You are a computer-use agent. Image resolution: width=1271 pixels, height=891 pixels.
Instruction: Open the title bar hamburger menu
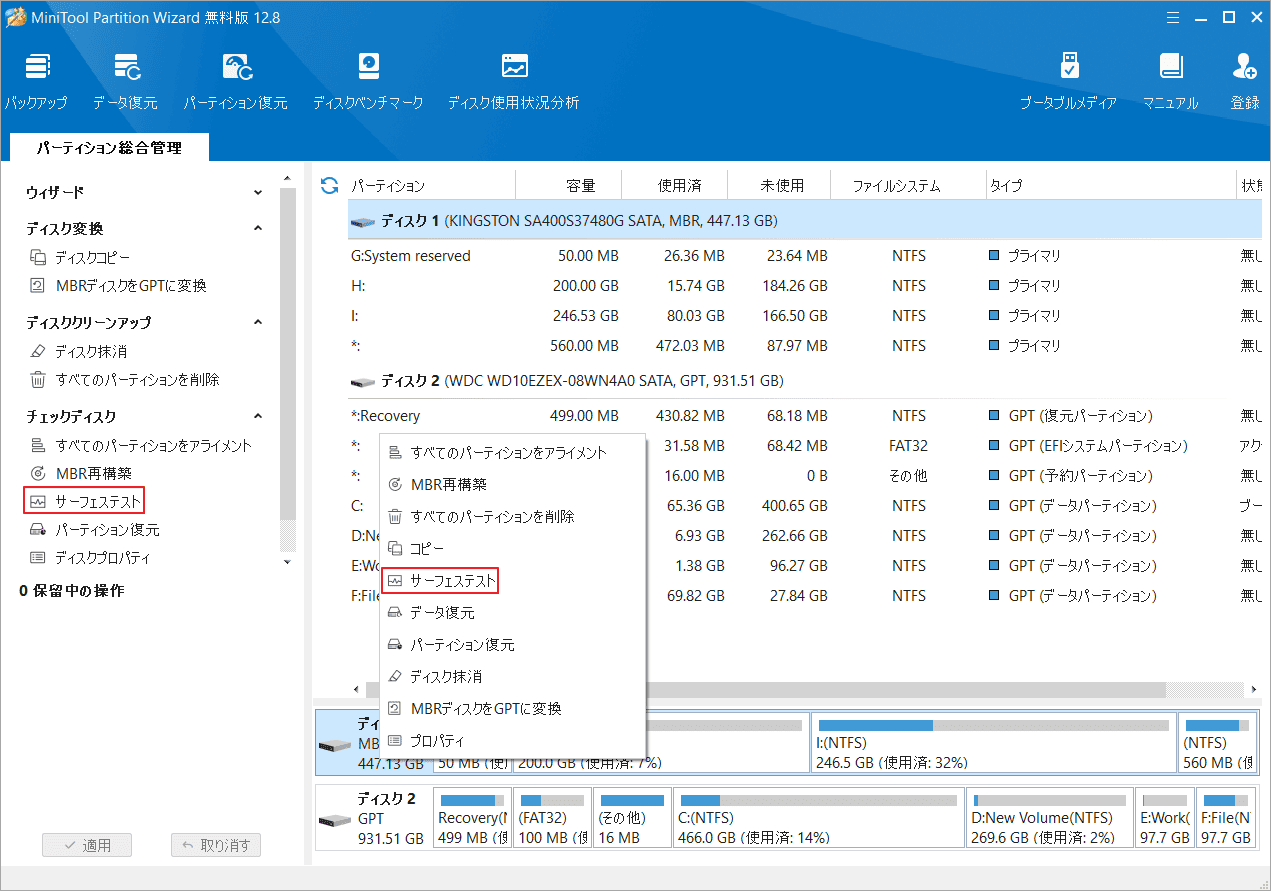(x=1173, y=17)
